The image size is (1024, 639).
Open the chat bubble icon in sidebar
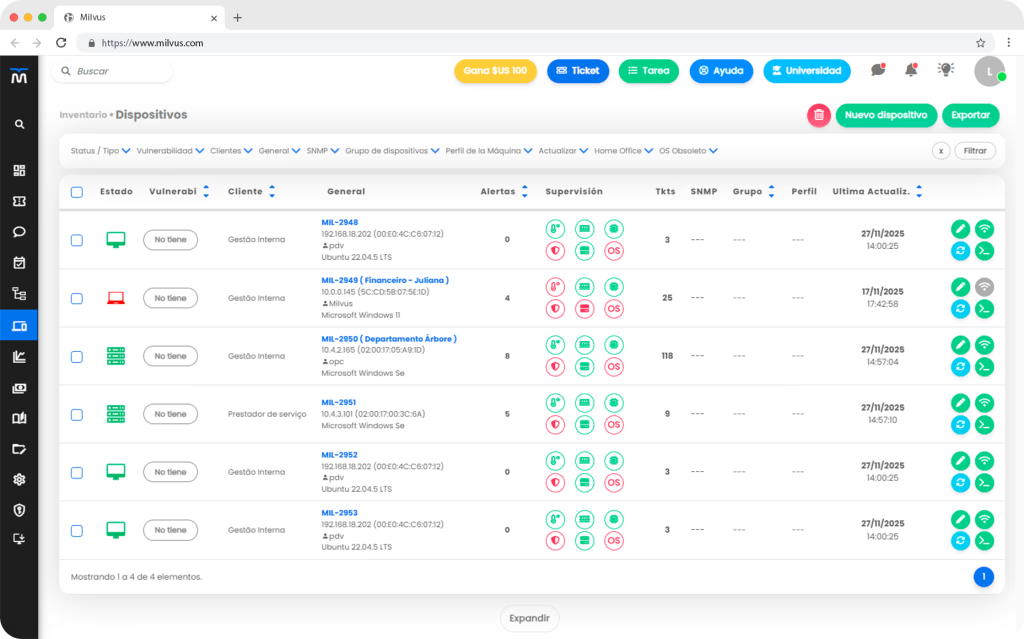click(20, 232)
